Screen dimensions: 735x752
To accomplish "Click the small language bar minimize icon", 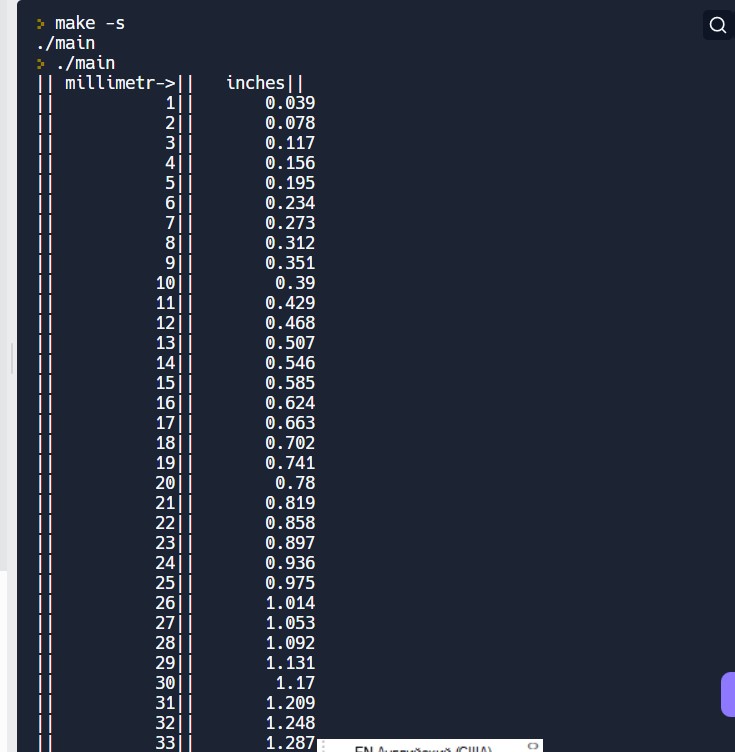I will click(x=533, y=745).
